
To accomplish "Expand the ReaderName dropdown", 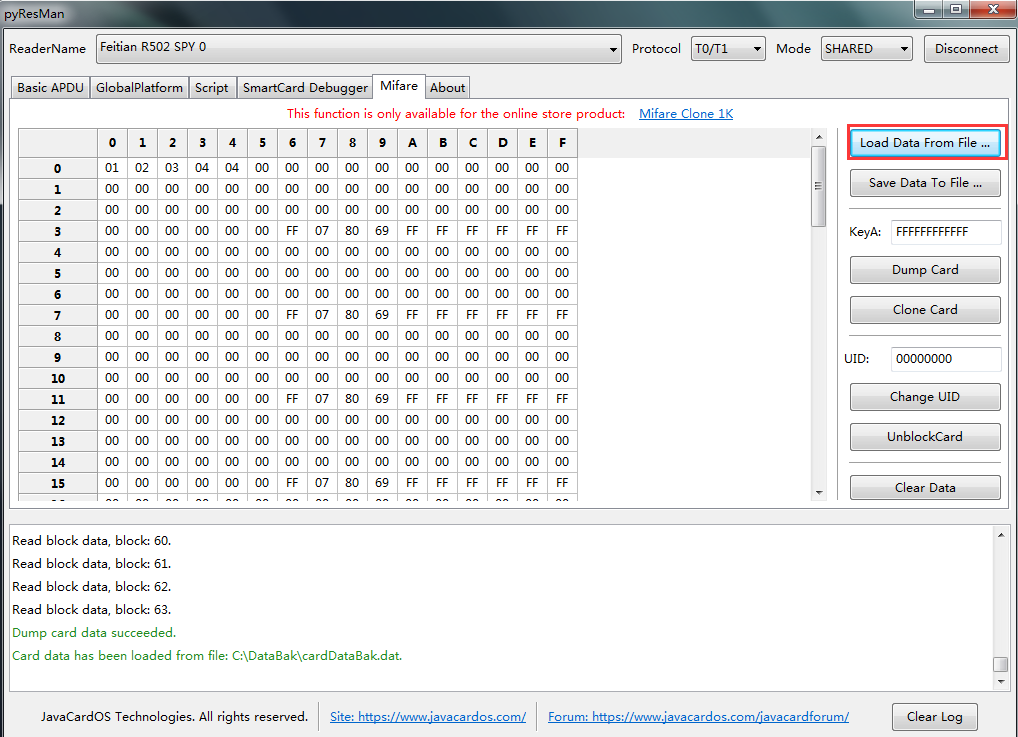I will pos(614,49).
